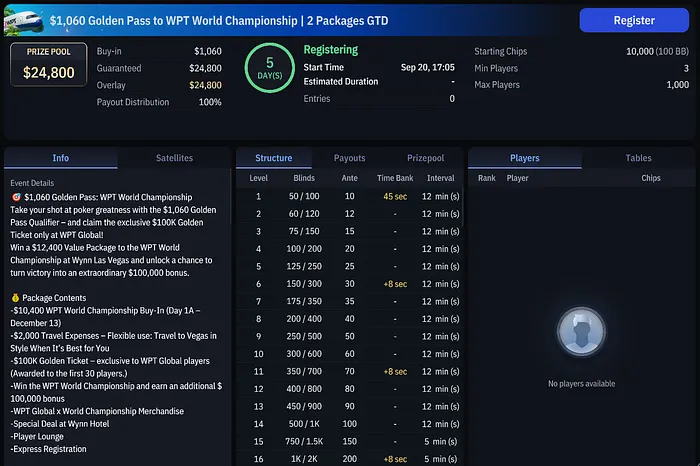700x466 pixels.
Task: Click the money bag icon beside Package Contents
Action: pos(15,298)
